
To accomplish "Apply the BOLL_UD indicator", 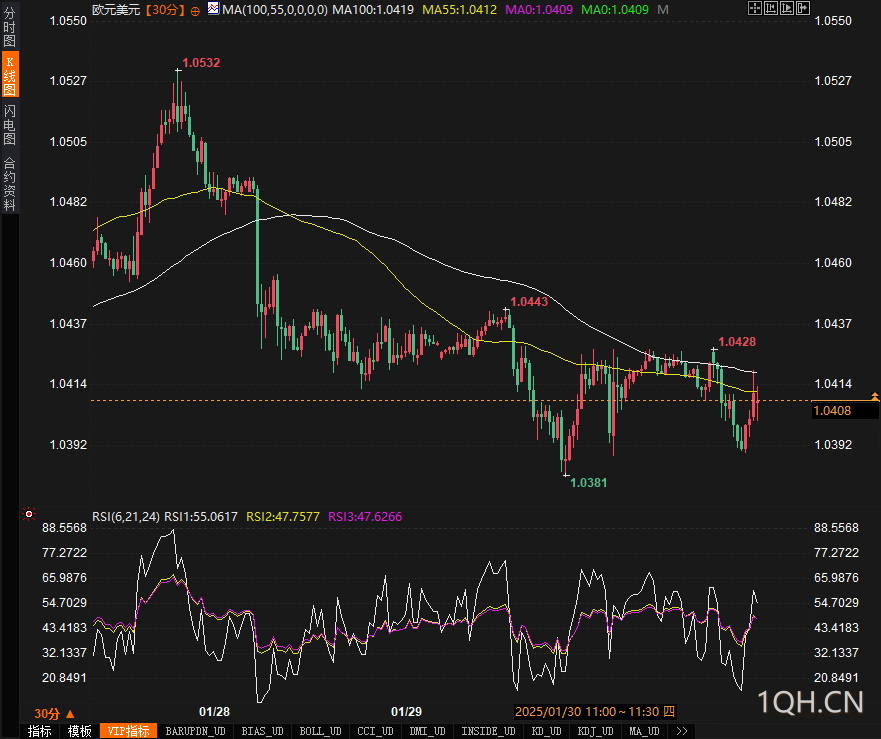I will pos(320,731).
